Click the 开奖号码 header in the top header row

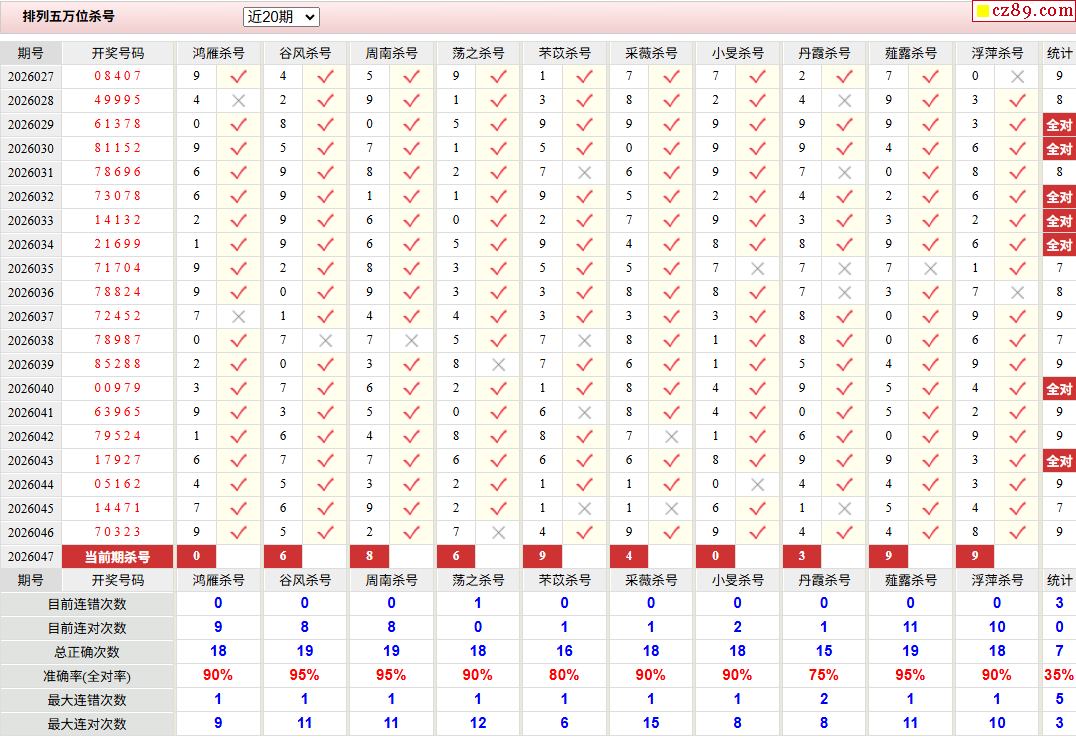pos(118,54)
